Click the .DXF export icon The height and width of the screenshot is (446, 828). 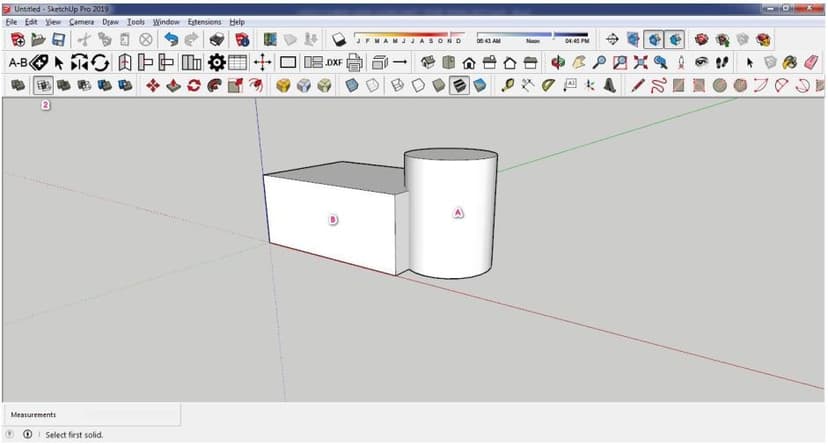pos(333,62)
